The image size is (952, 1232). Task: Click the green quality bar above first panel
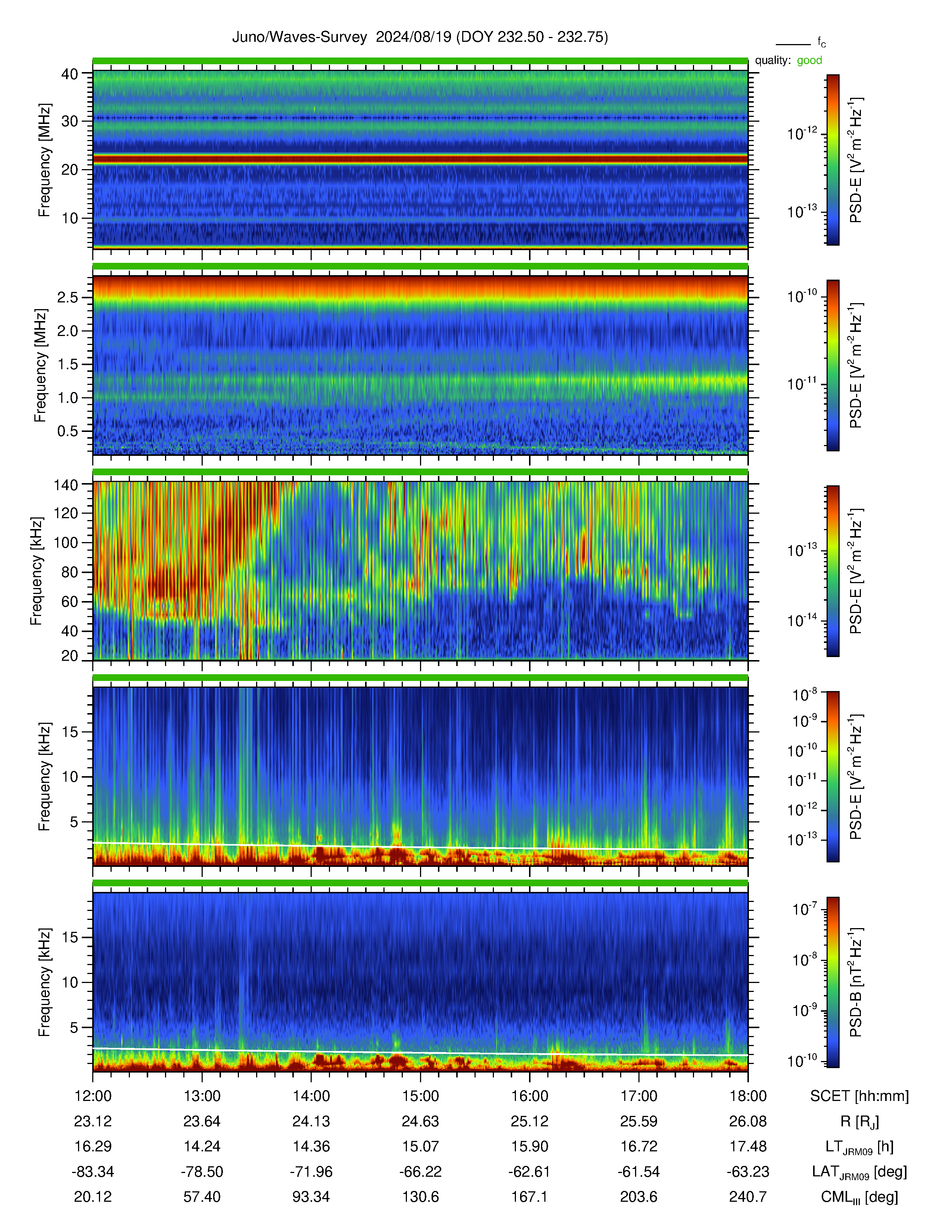(420, 60)
